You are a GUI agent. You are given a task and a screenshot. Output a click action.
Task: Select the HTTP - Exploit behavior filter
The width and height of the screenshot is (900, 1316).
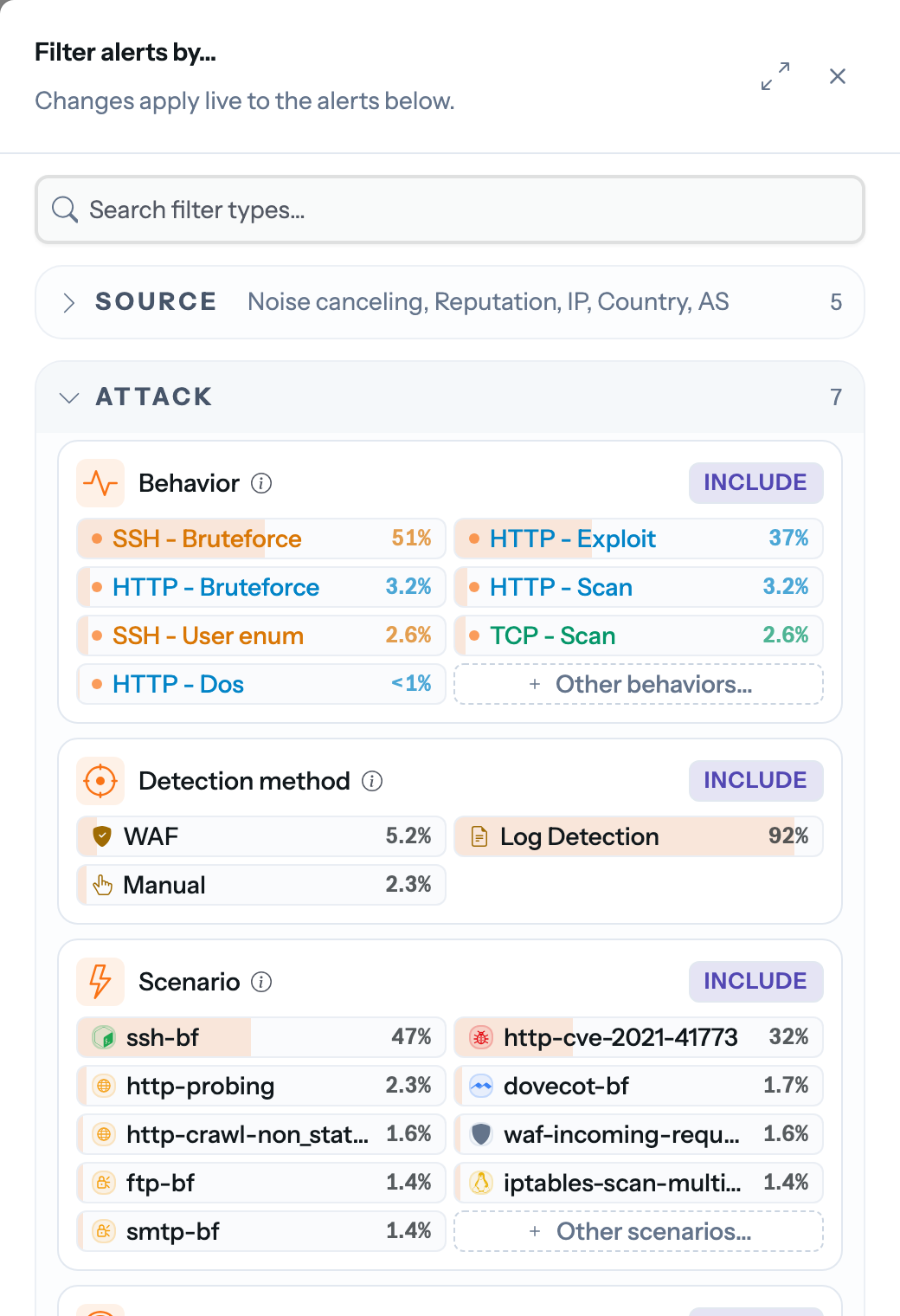click(639, 539)
